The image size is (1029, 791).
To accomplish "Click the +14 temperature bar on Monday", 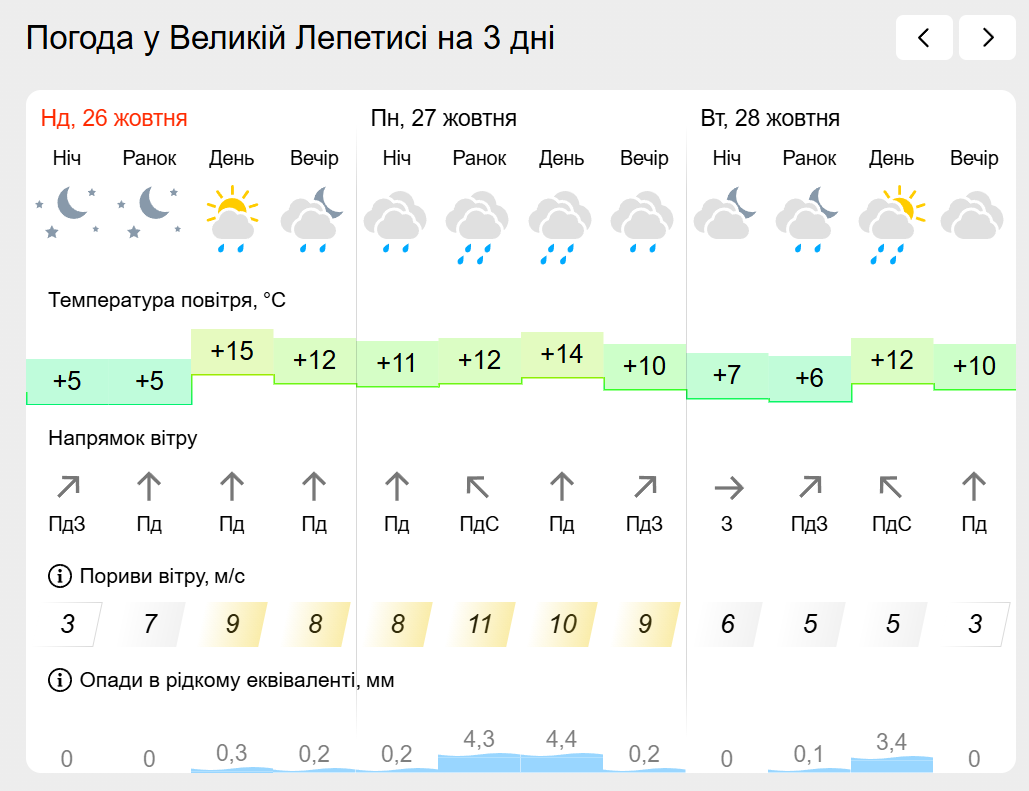I will (x=562, y=355).
